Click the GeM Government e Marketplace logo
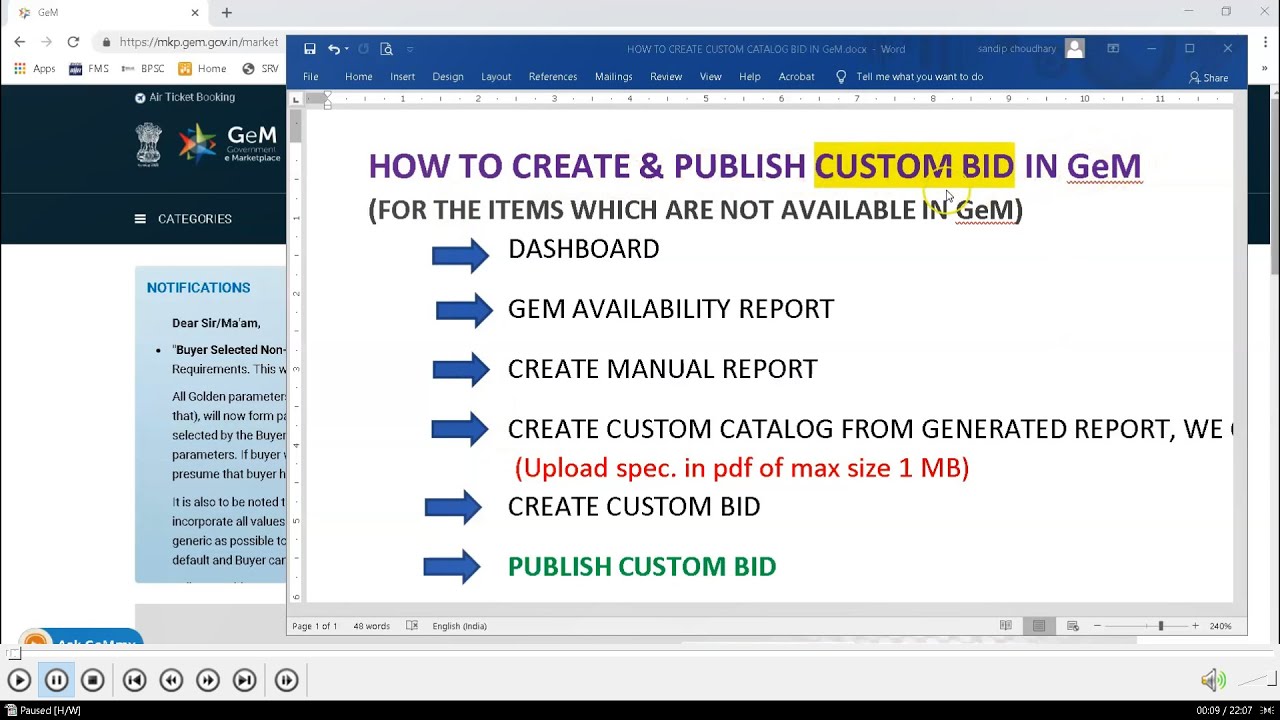 229,144
